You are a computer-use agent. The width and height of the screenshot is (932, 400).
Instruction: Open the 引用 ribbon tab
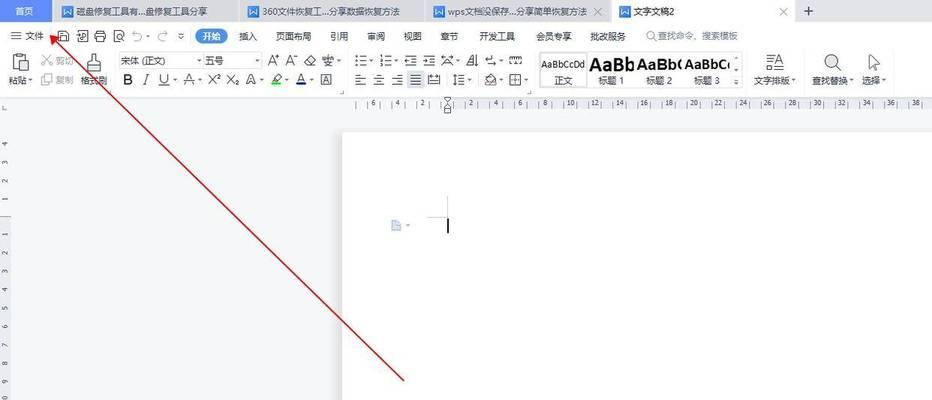click(x=339, y=36)
